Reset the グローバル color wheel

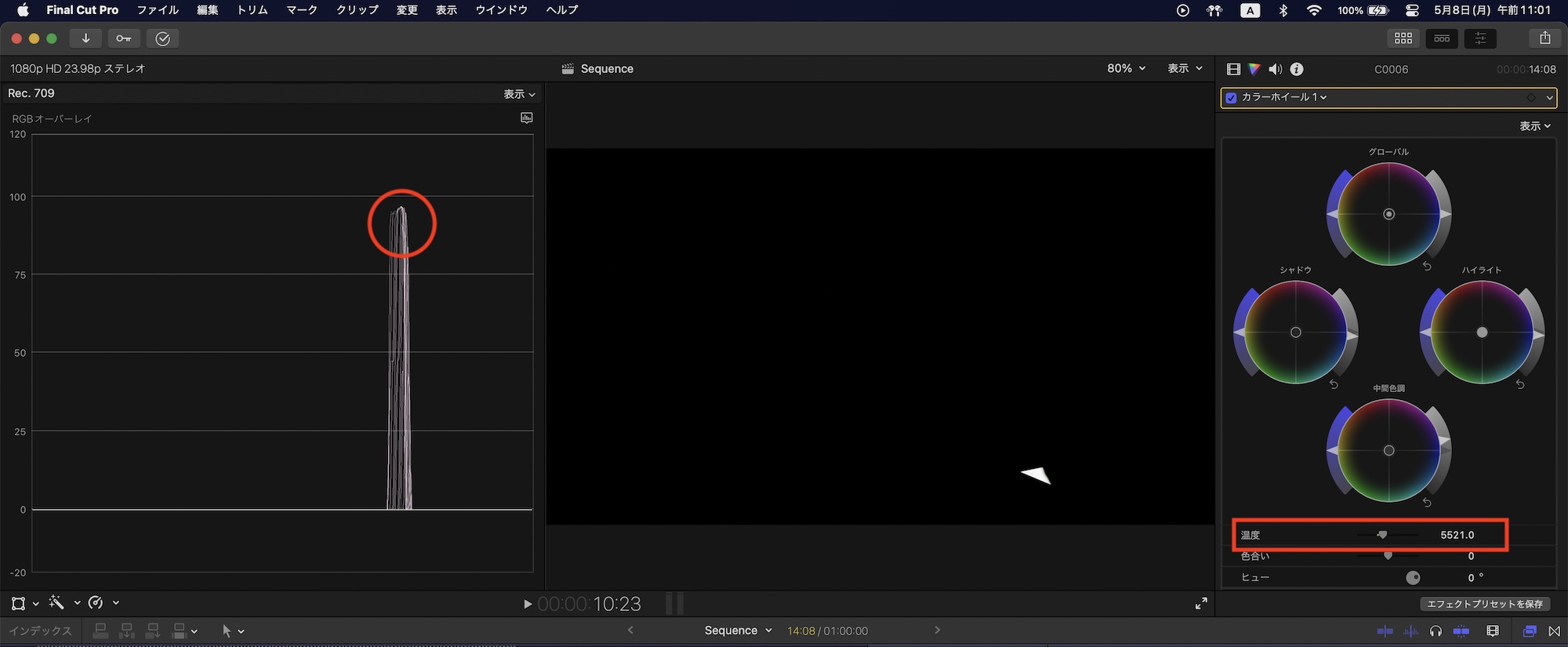click(1427, 267)
